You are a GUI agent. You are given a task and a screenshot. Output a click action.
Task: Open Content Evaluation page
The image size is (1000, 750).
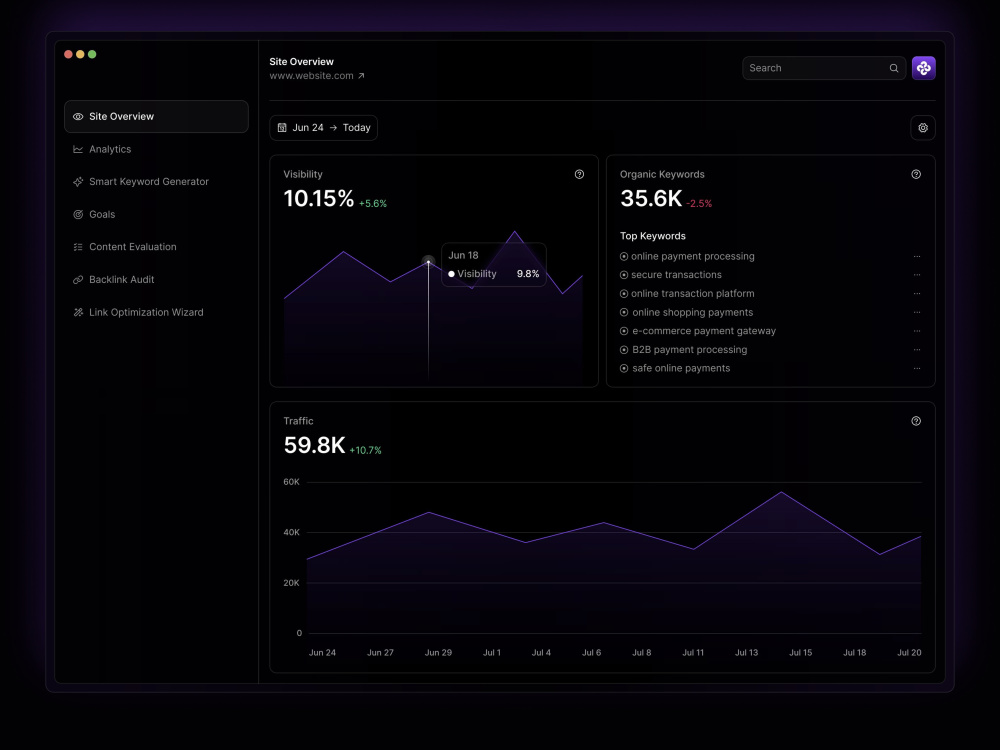(x=133, y=247)
